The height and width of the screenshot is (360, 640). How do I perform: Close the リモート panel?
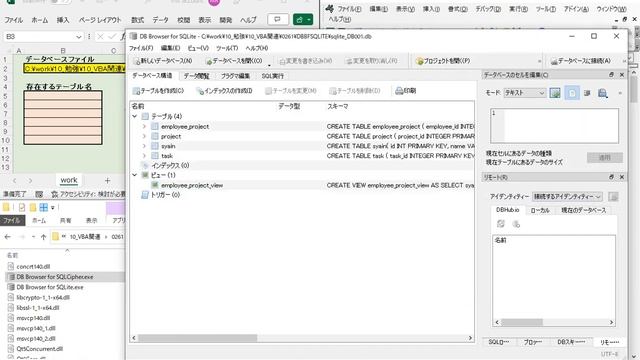click(x=622, y=177)
